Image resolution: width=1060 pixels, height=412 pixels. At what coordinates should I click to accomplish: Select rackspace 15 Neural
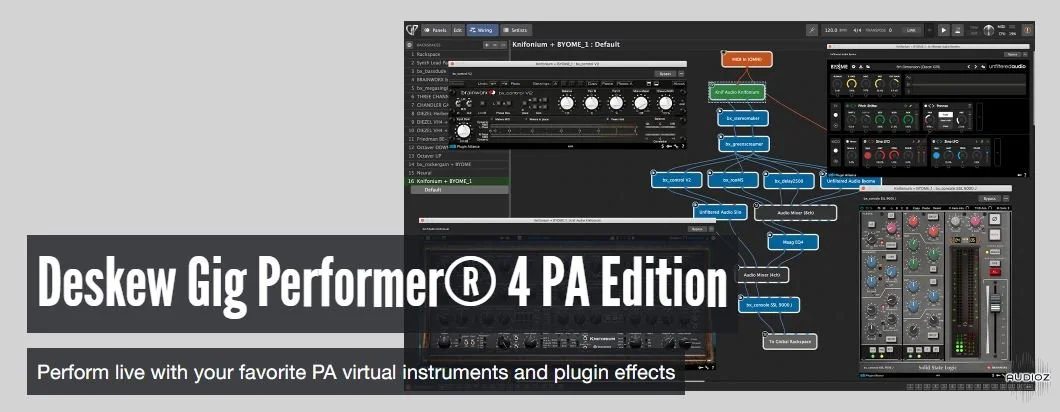[457, 173]
